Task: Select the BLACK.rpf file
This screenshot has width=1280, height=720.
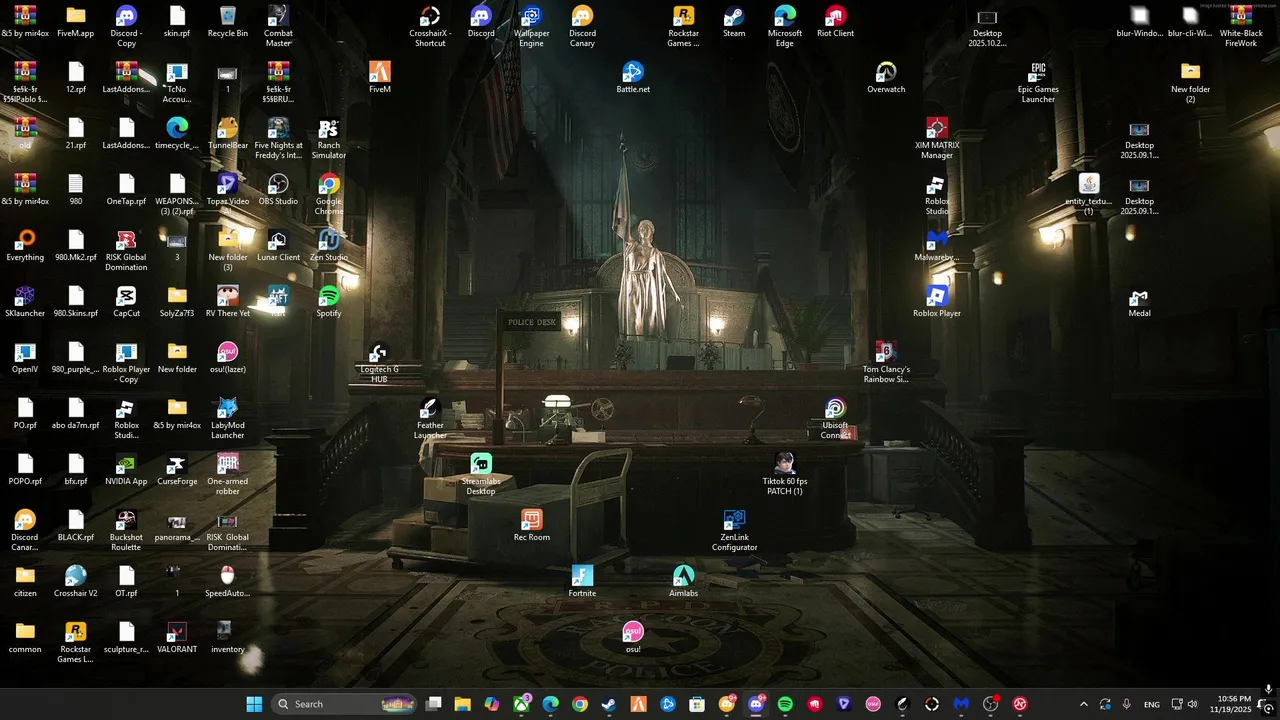Action: [x=76, y=526]
